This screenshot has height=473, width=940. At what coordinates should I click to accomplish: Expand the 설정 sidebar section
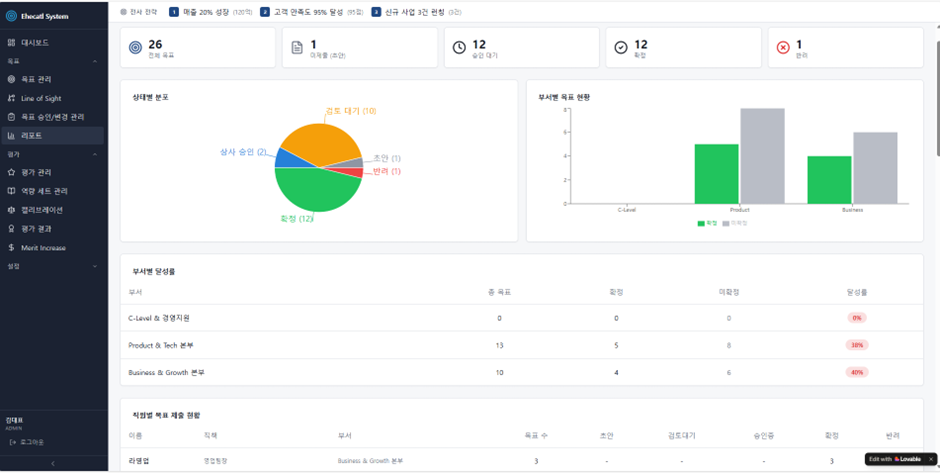(x=95, y=266)
